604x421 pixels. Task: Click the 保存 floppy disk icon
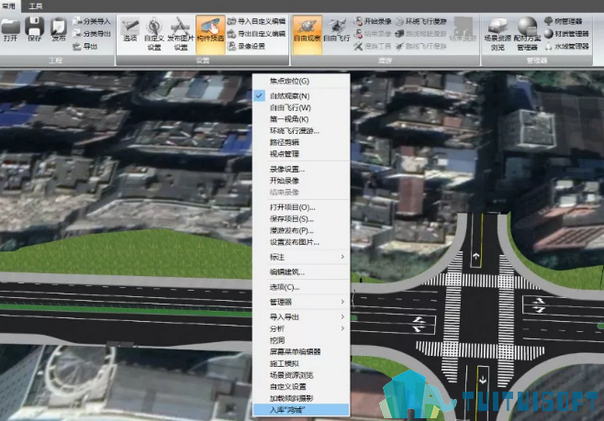coord(34,29)
